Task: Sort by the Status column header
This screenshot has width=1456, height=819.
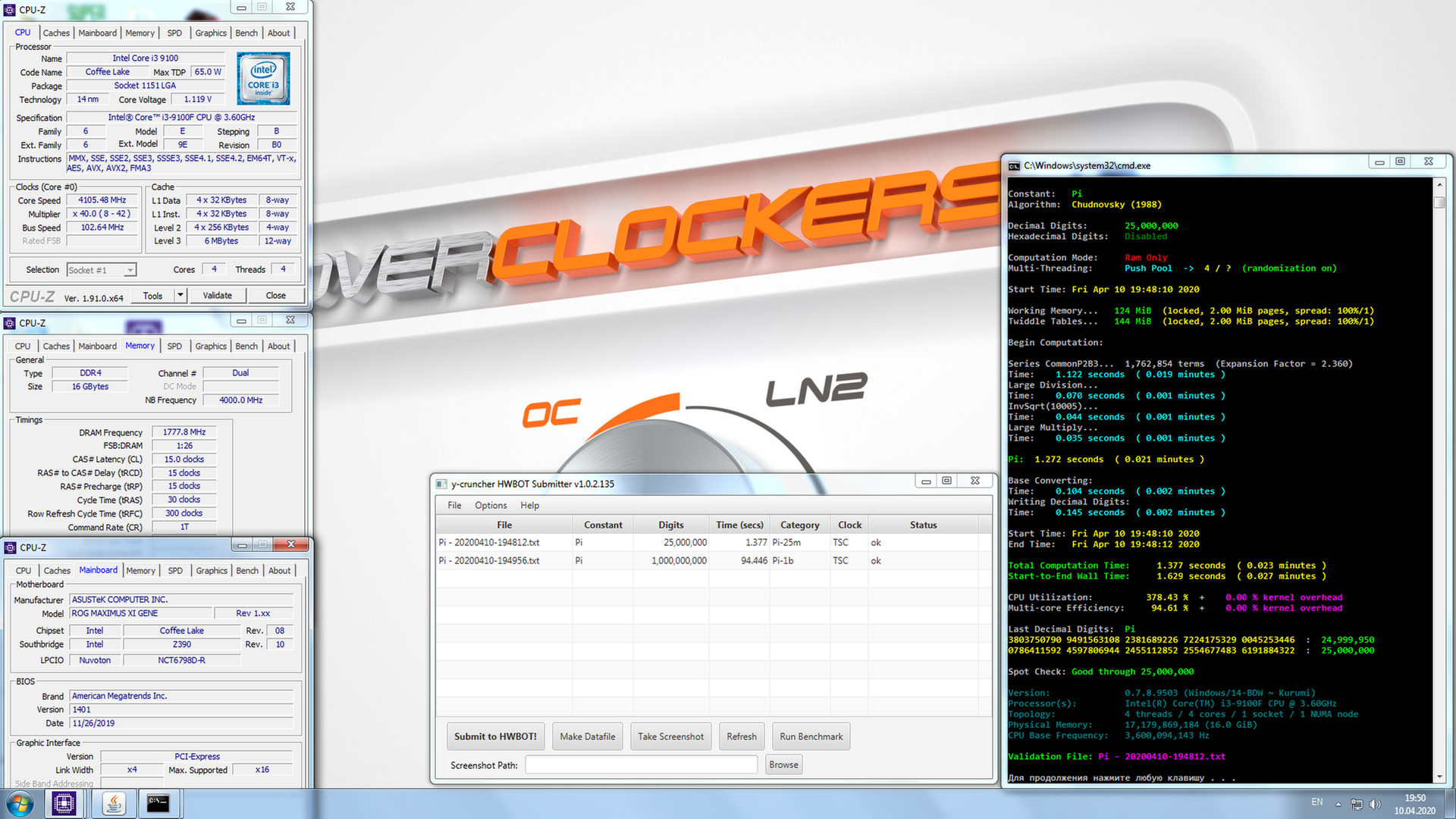Action: click(x=923, y=525)
